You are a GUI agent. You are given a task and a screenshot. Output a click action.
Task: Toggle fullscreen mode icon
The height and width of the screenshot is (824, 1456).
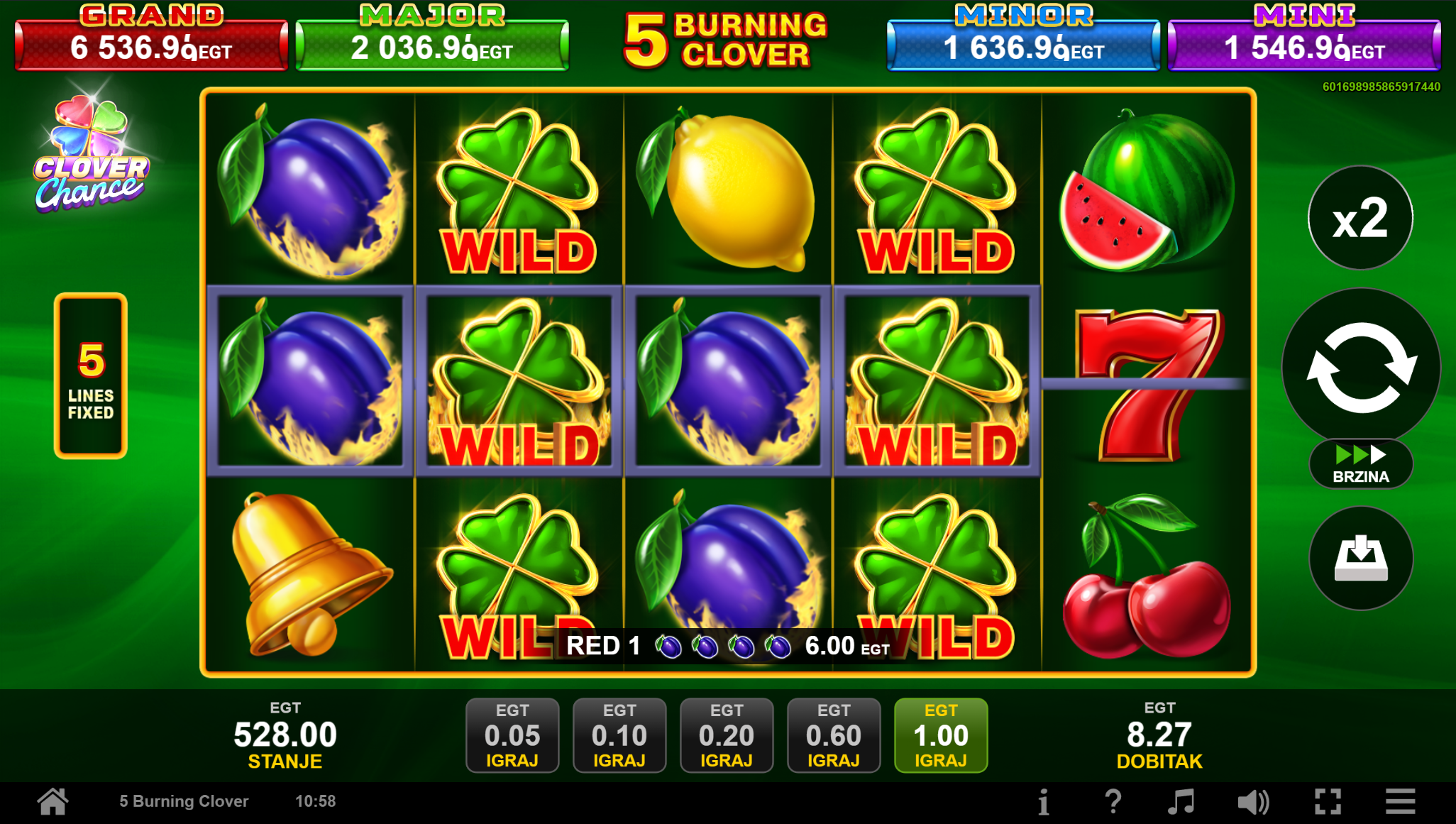pos(1328,802)
